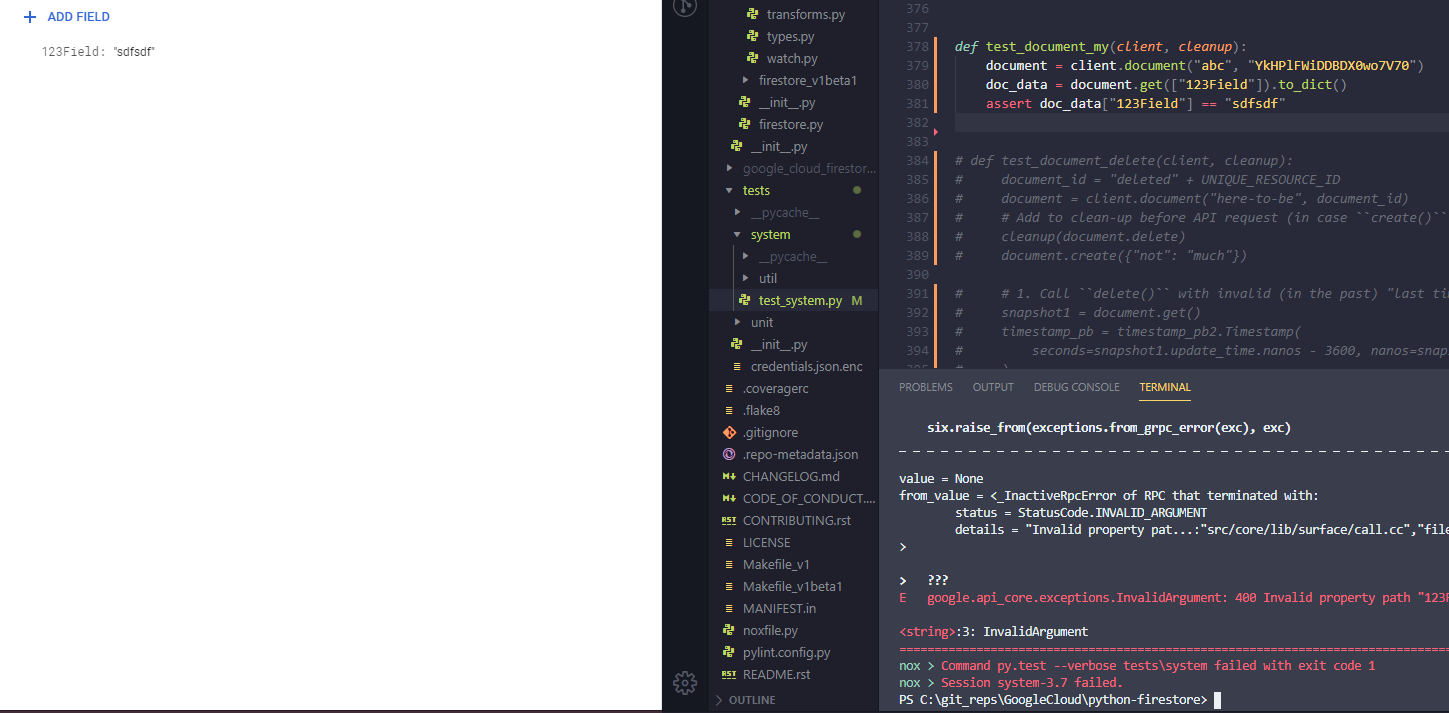The width and height of the screenshot is (1449, 713).
Task: Click the Python icon beside noxfile.py
Action: pyautogui.click(x=727, y=630)
